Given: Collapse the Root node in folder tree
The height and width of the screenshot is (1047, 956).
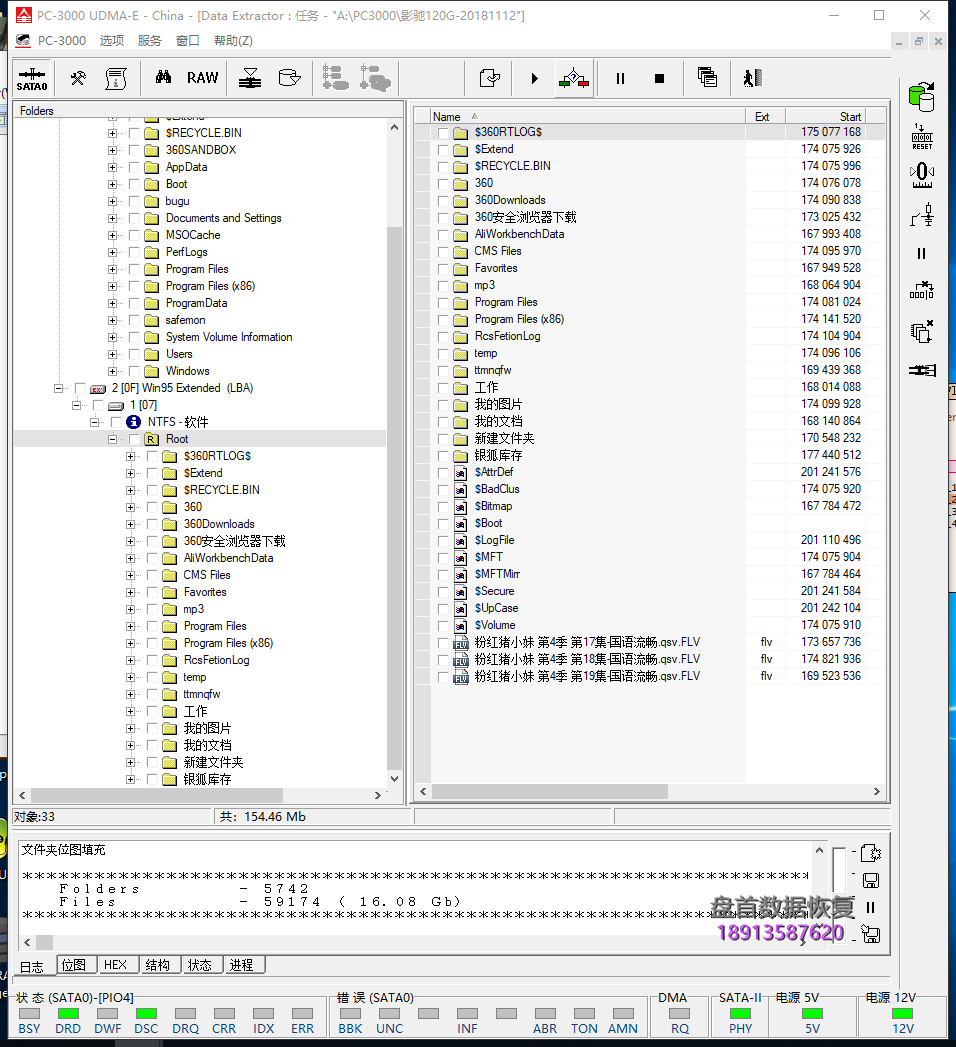Looking at the screenshot, I should click(112, 439).
